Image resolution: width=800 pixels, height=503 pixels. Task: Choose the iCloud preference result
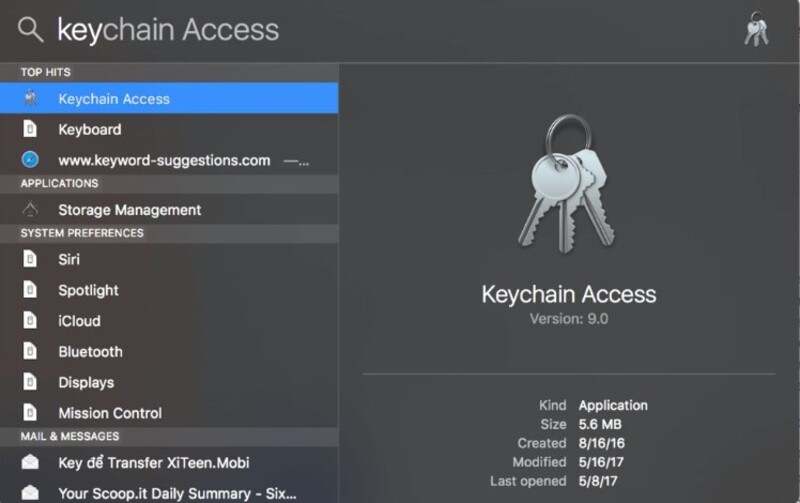(169, 320)
